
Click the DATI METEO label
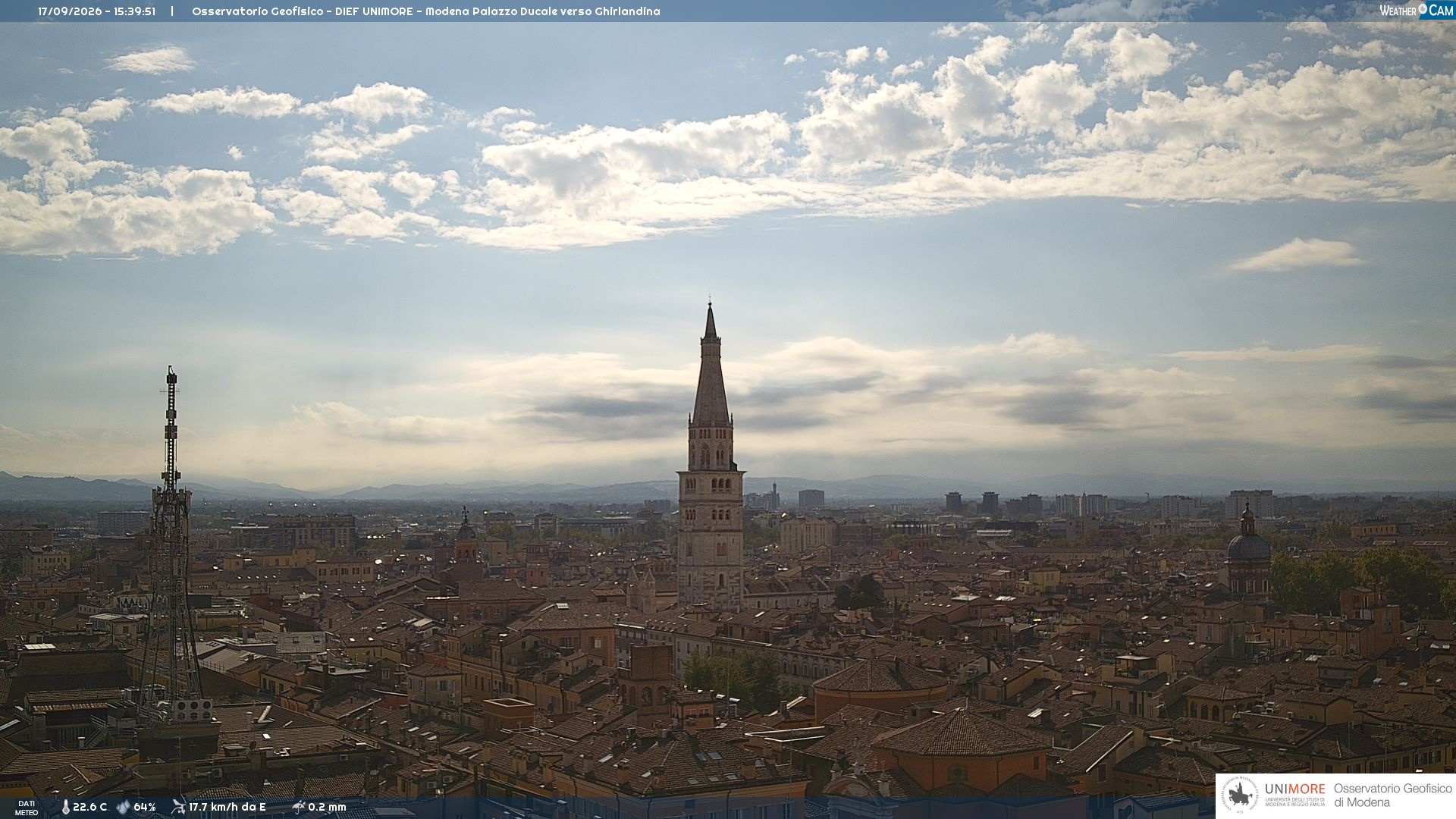[27, 808]
